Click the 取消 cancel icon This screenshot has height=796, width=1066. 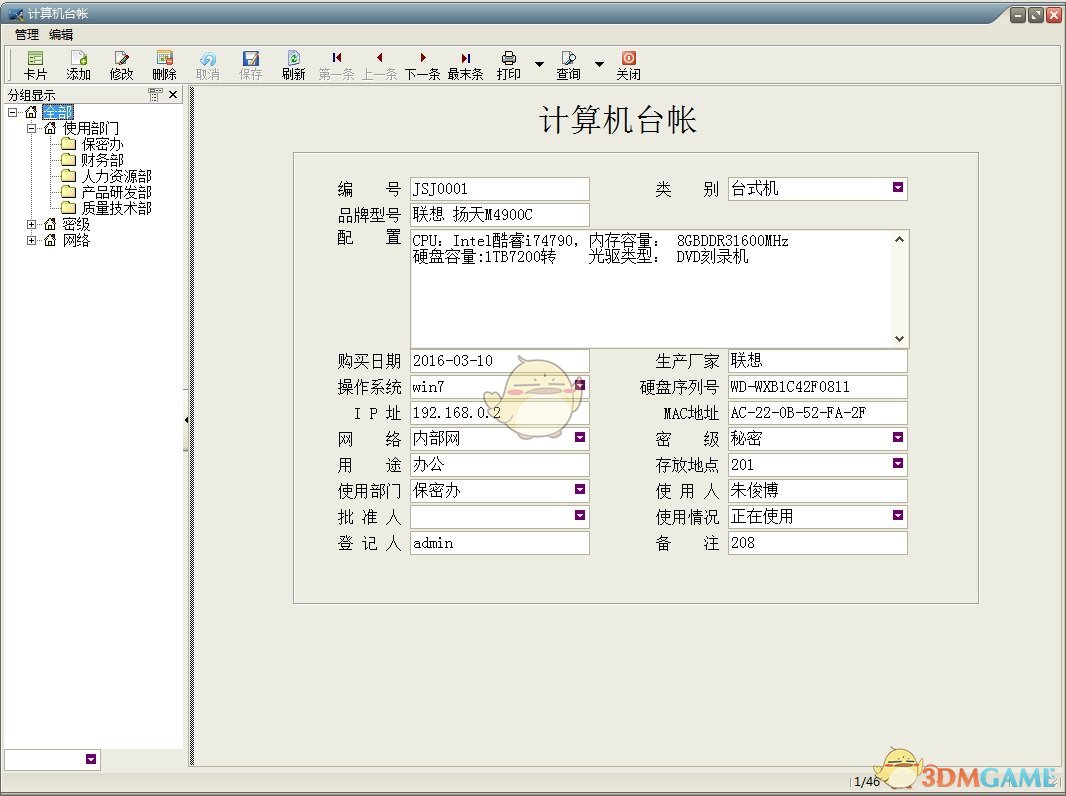(207, 65)
